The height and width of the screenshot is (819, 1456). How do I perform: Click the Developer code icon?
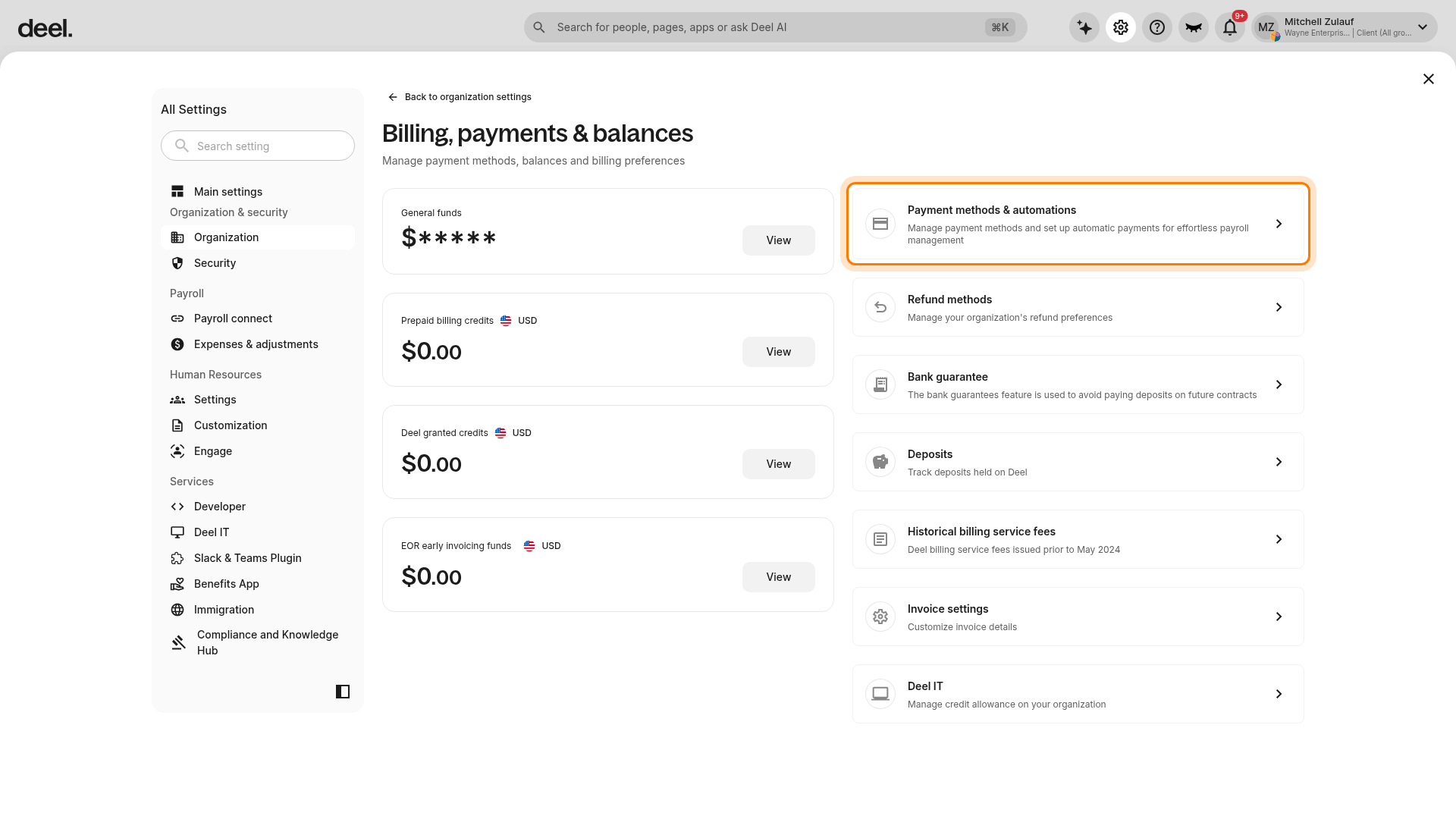[177, 507]
